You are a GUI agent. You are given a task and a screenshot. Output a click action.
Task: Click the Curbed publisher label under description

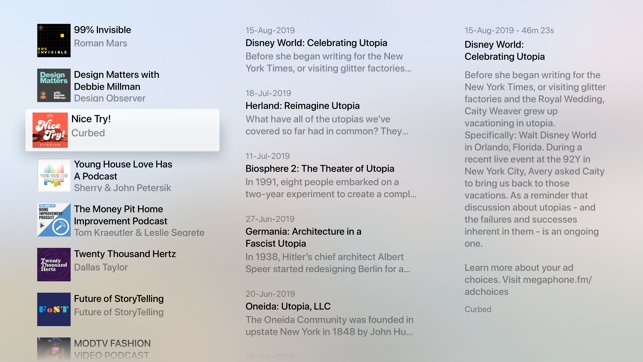[478, 310]
